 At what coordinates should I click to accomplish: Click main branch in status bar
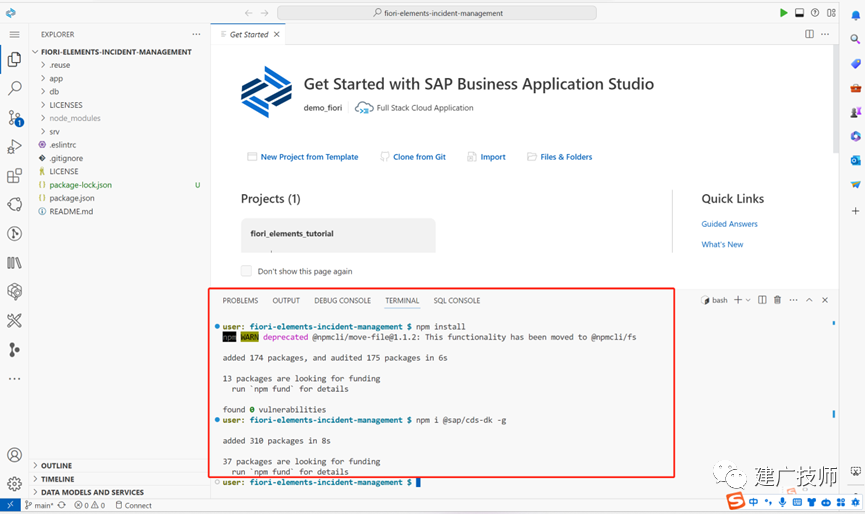tap(39, 505)
